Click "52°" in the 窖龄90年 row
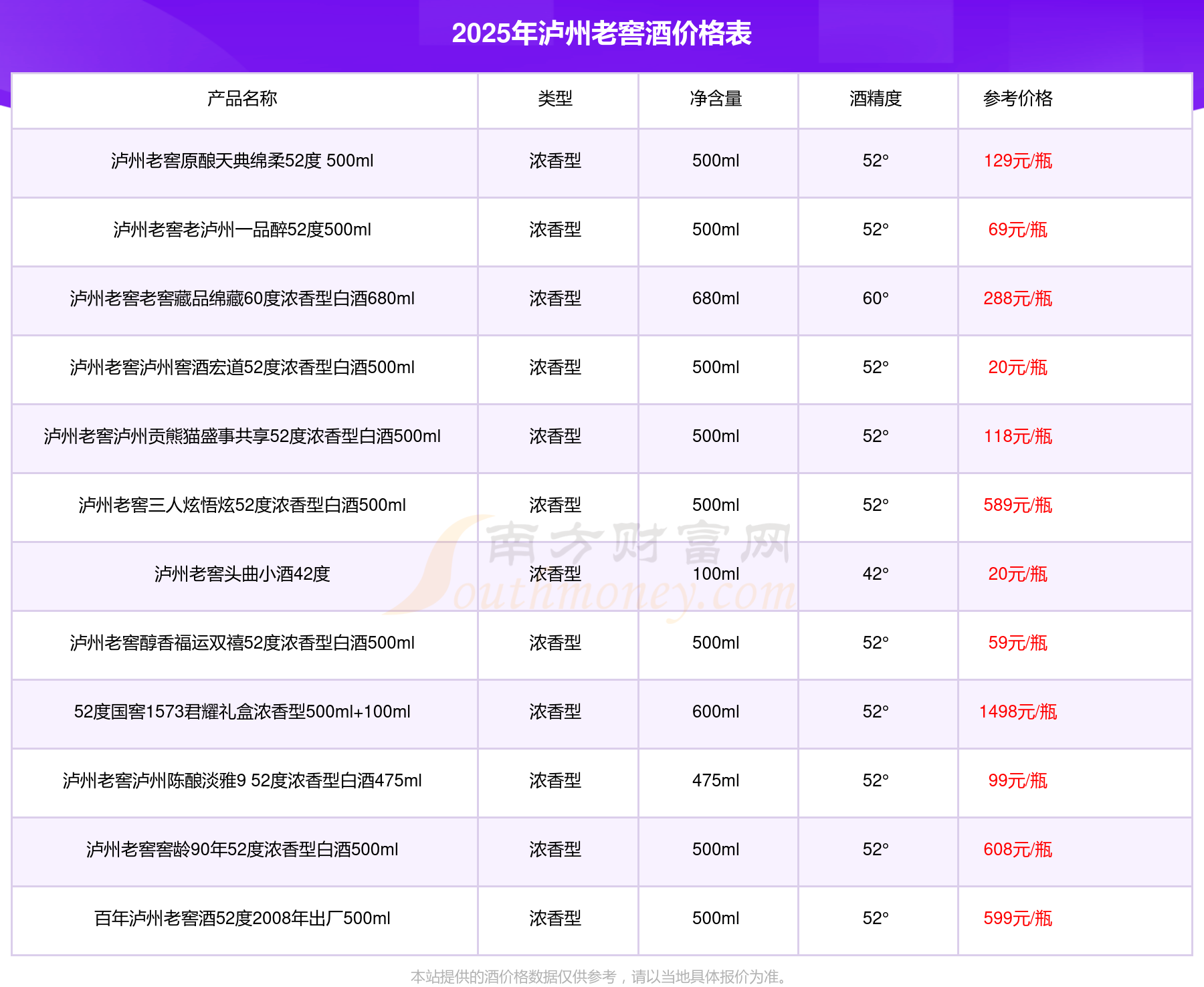The width and height of the screenshot is (1204, 987). click(x=876, y=849)
